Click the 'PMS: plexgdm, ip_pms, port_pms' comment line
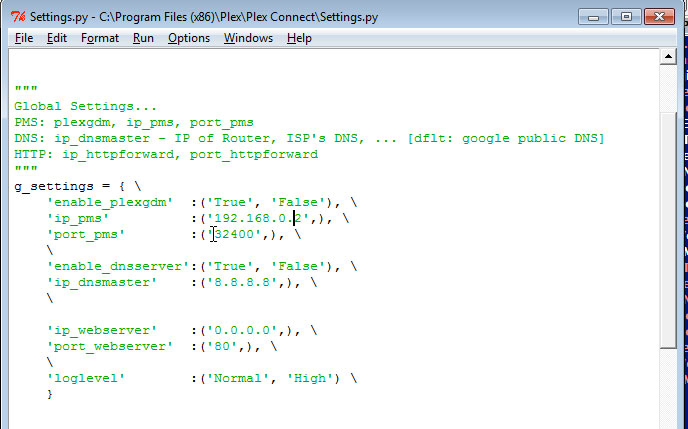 coord(134,122)
